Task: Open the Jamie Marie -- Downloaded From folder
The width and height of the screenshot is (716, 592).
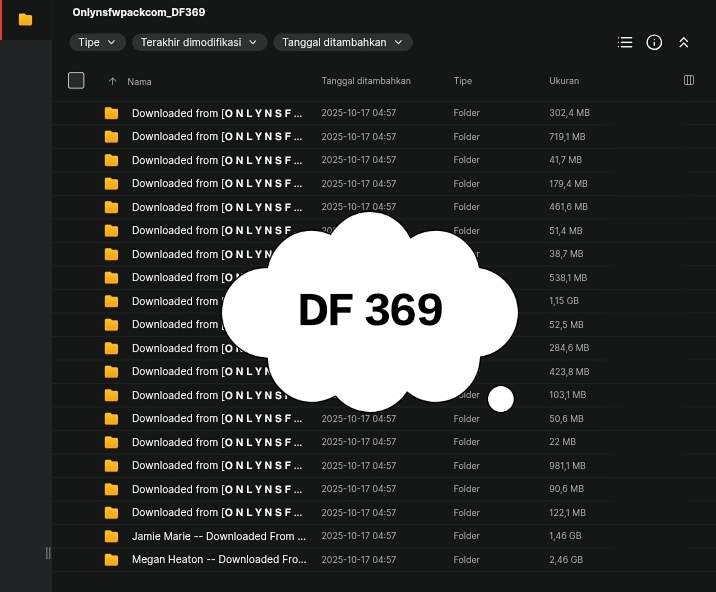Action: click(x=219, y=536)
